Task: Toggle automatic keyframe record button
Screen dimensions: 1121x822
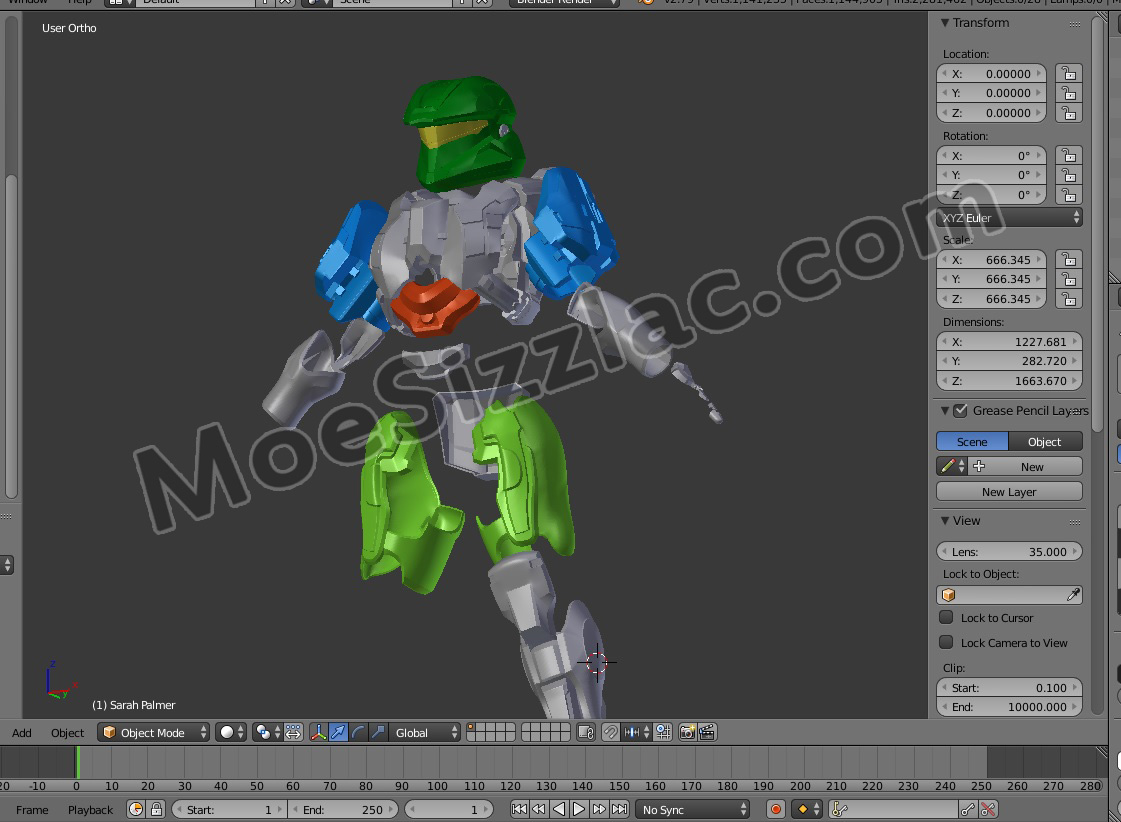Action: tap(775, 809)
